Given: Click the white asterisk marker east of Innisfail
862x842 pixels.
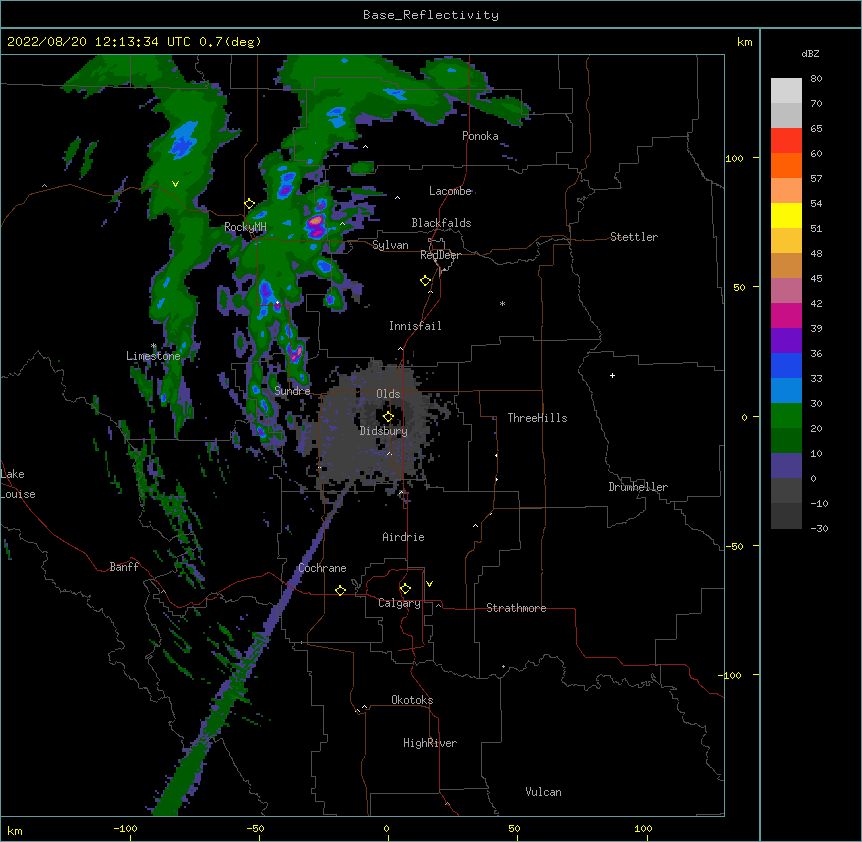Looking at the screenshot, I should pos(502,304).
